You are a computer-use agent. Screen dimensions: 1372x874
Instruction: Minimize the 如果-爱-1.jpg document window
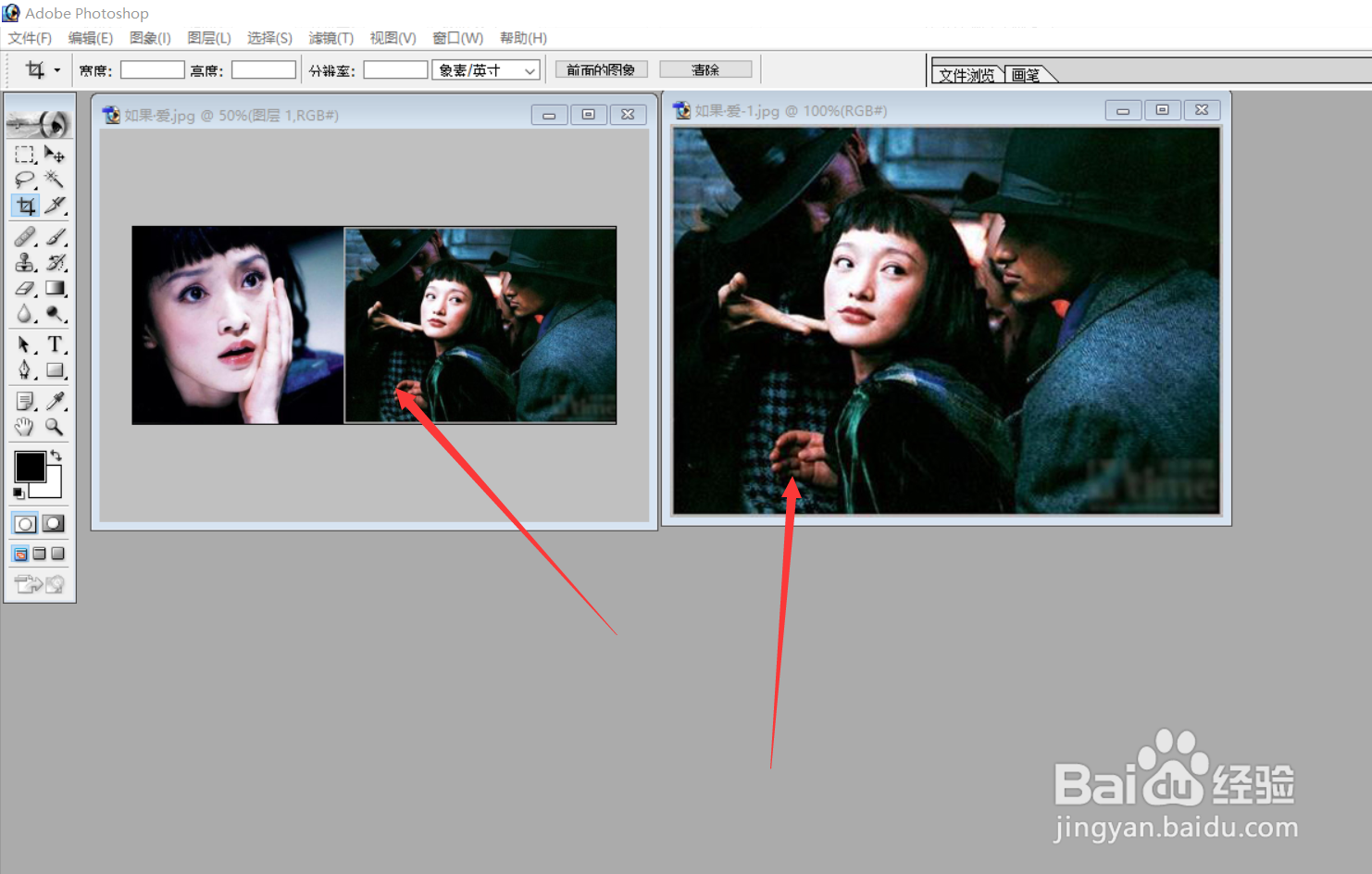click(x=1123, y=110)
